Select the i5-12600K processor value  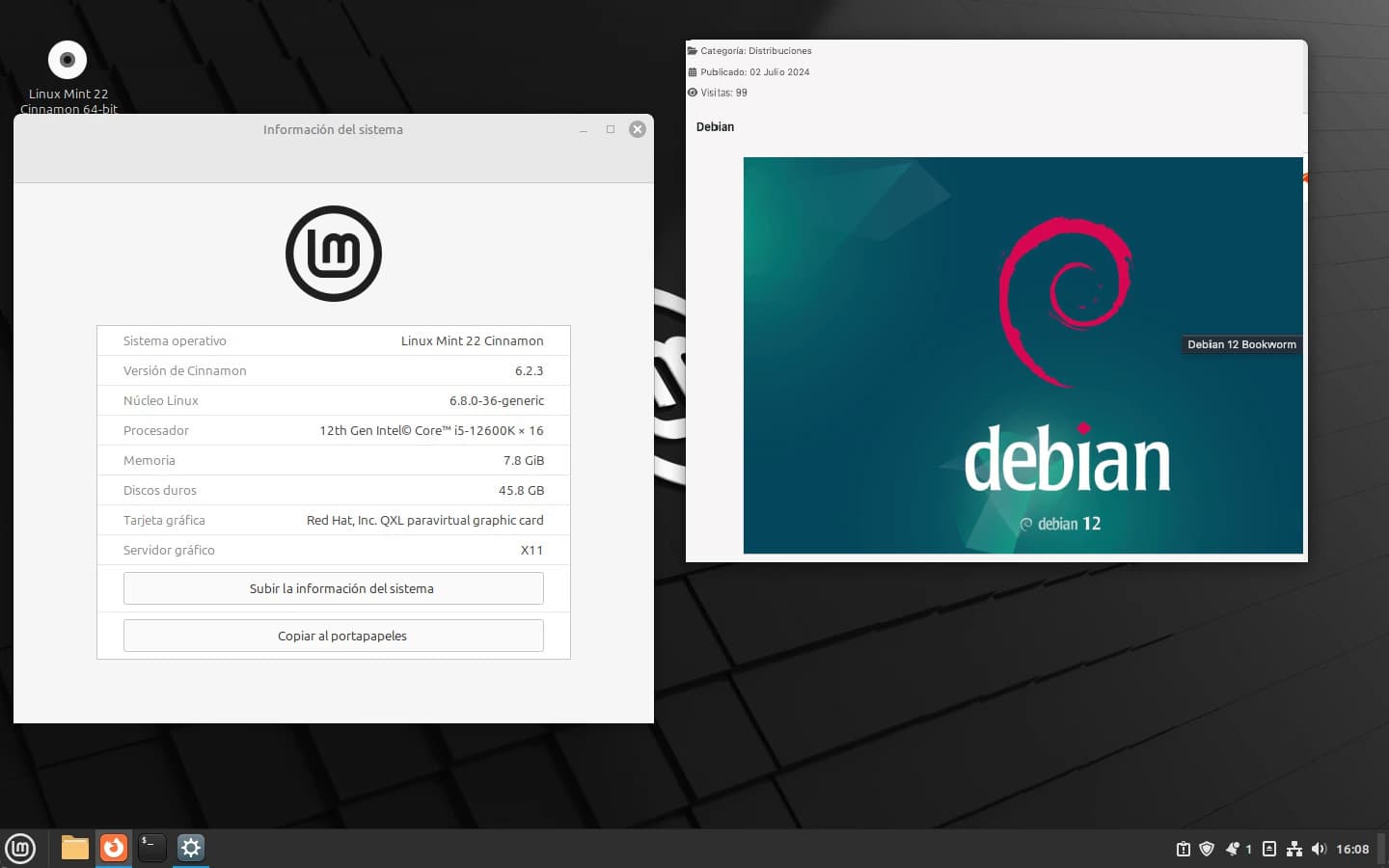tap(431, 430)
